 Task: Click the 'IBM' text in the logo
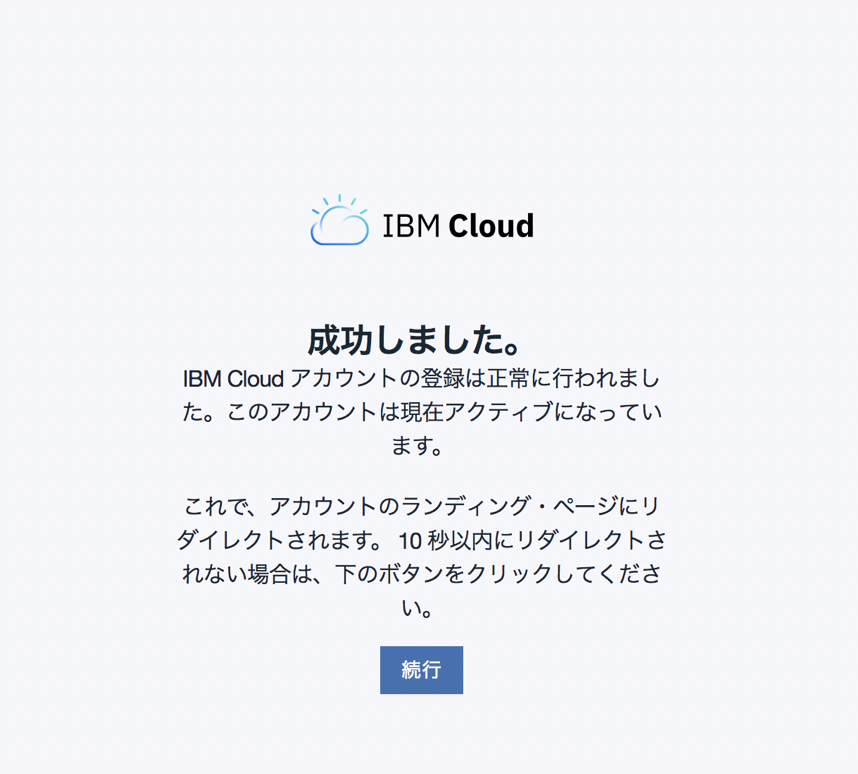pyautogui.click(x=411, y=226)
